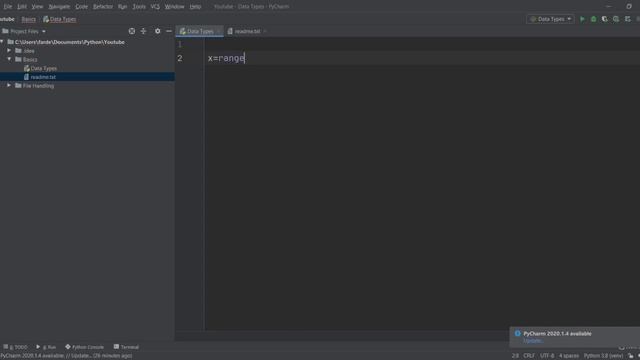Click the restore window button in title bar
Viewport: 640px width, 360px height.
click(629, 7)
